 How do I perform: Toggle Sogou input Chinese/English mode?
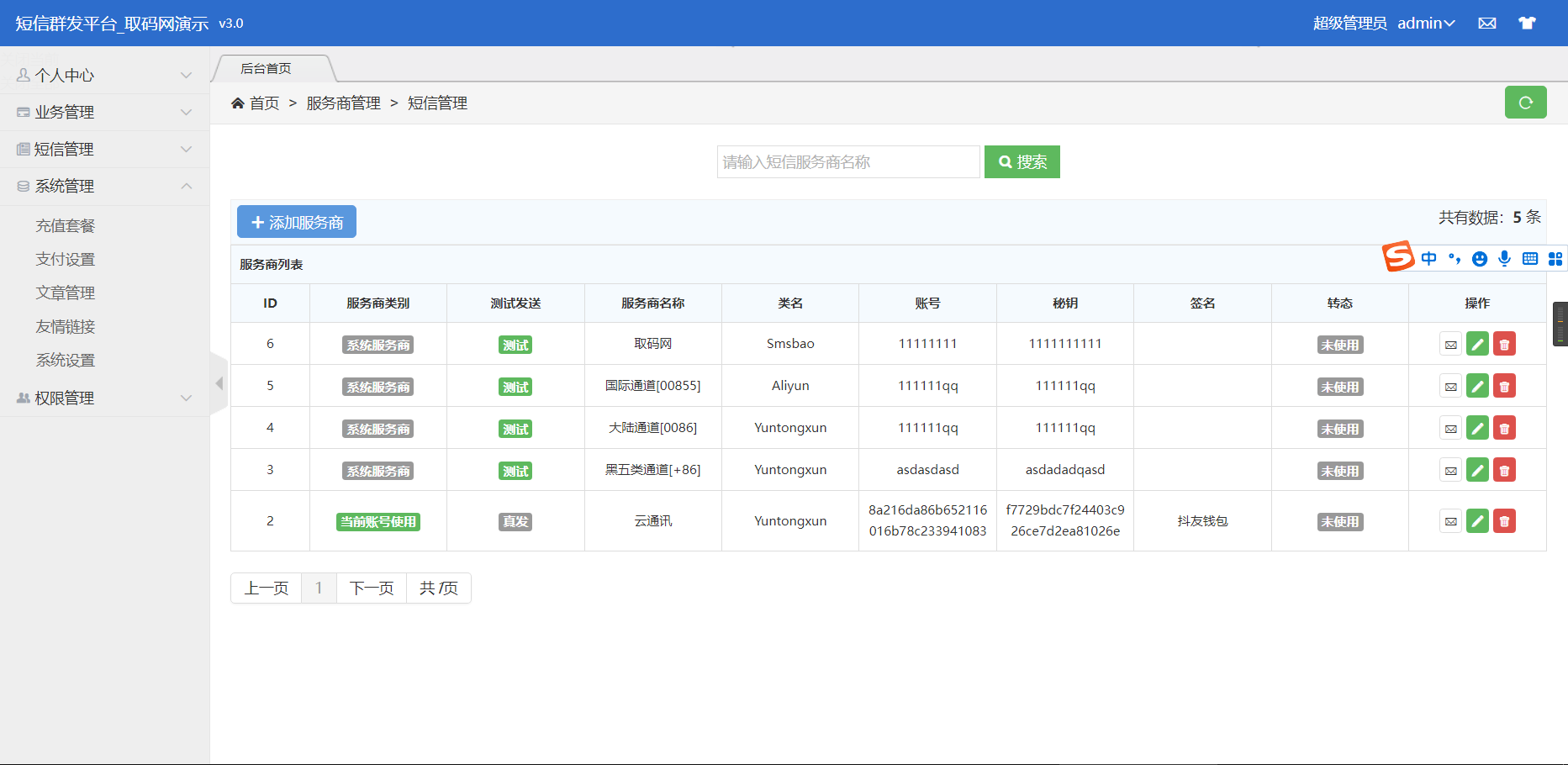[x=1428, y=259]
